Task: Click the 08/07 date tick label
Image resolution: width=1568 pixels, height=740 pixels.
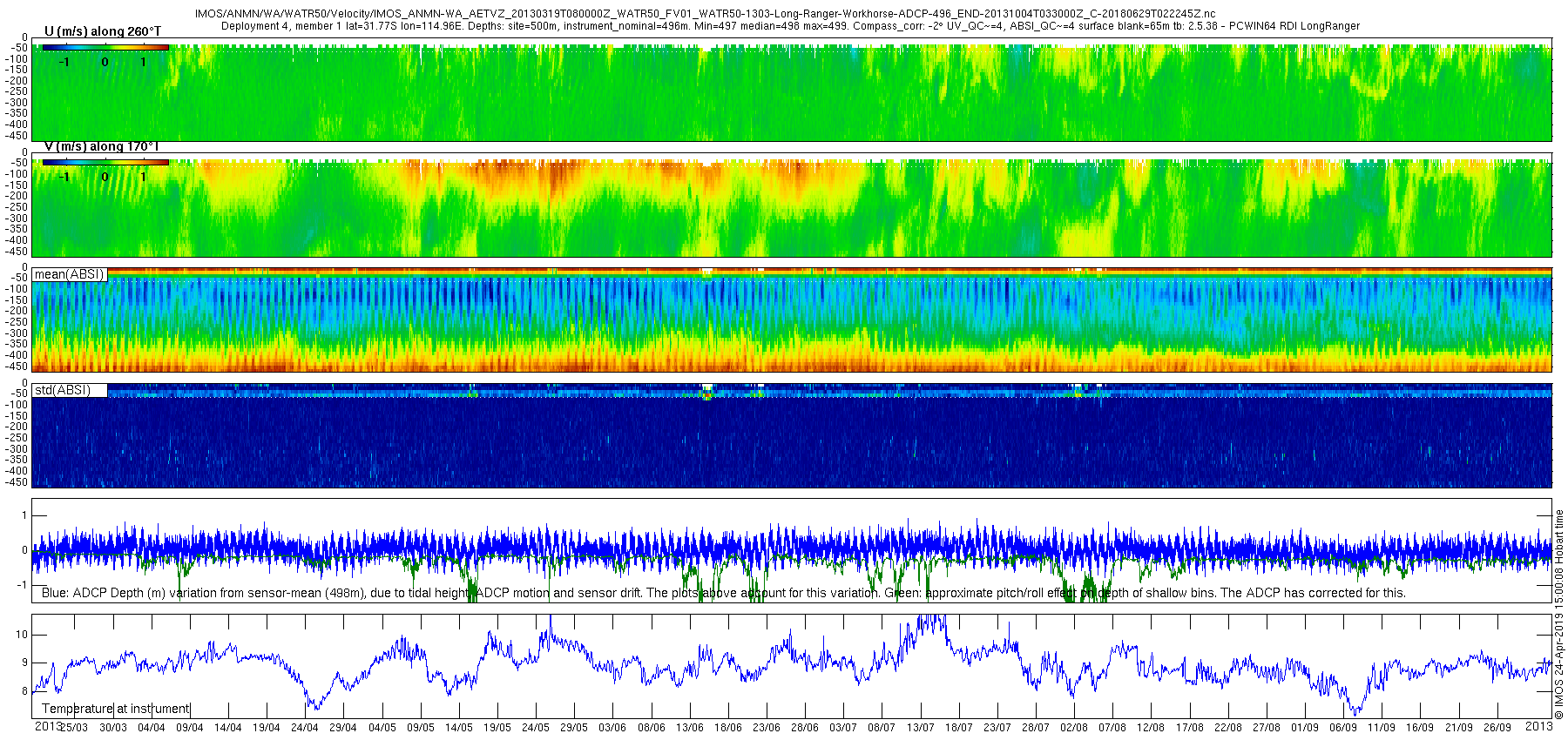Action: [x=881, y=728]
